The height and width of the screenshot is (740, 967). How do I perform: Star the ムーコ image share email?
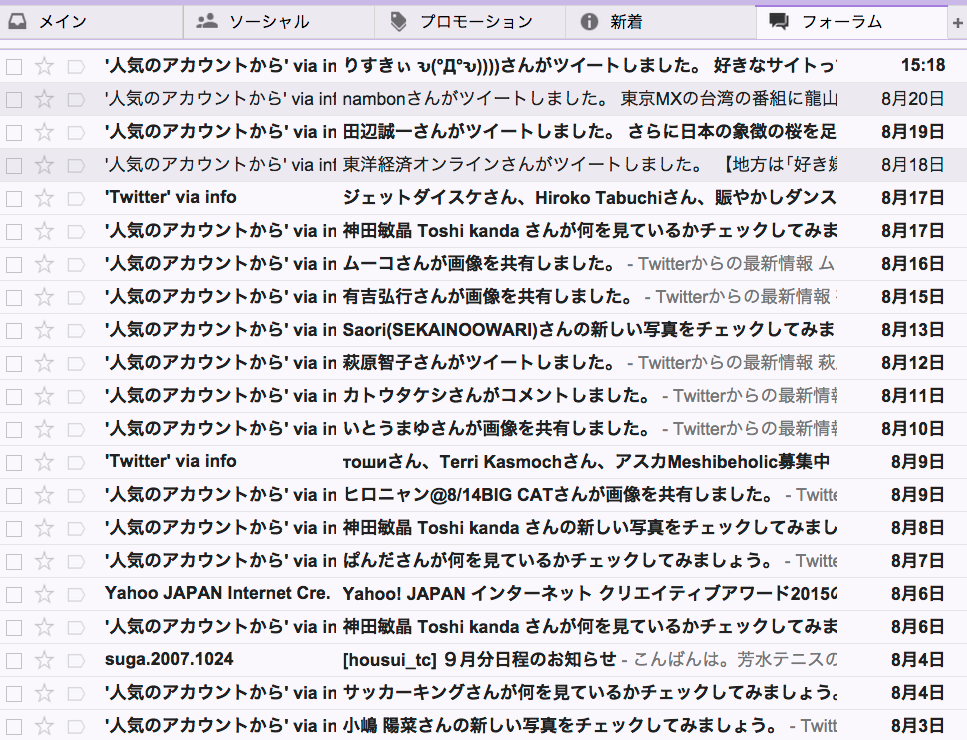(x=44, y=264)
